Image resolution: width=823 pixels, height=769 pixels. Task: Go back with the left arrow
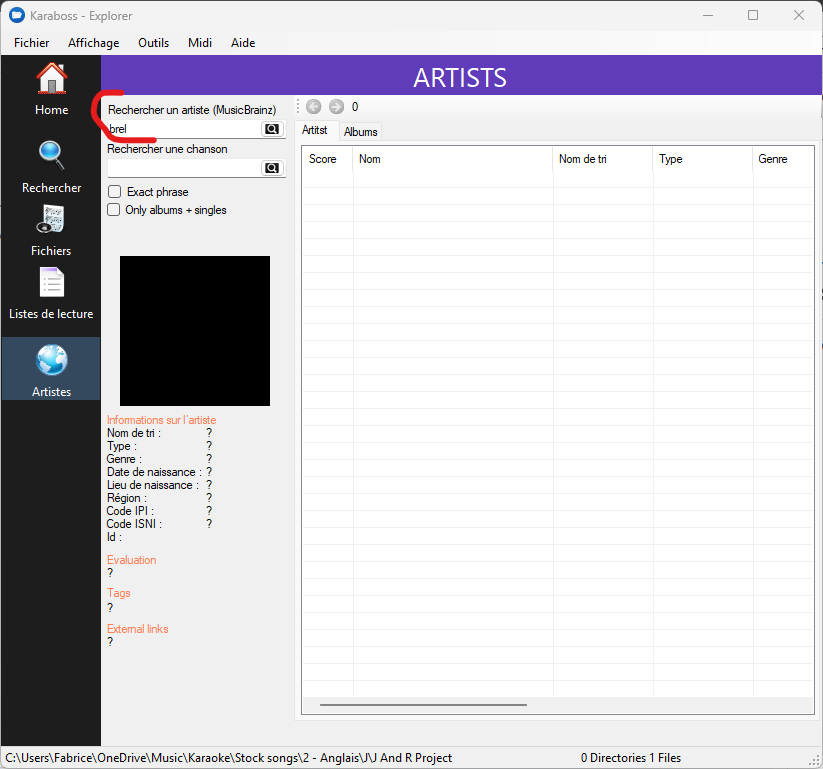pyautogui.click(x=313, y=107)
